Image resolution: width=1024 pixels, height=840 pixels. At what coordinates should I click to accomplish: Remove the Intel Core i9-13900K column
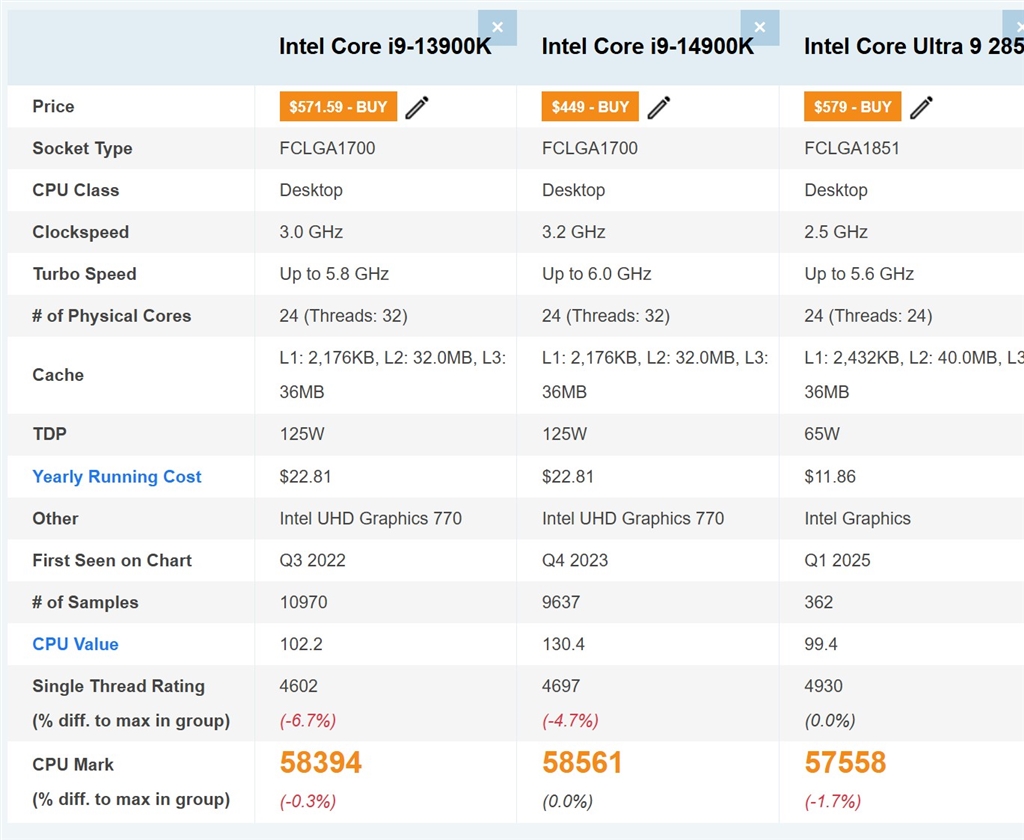click(x=498, y=27)
